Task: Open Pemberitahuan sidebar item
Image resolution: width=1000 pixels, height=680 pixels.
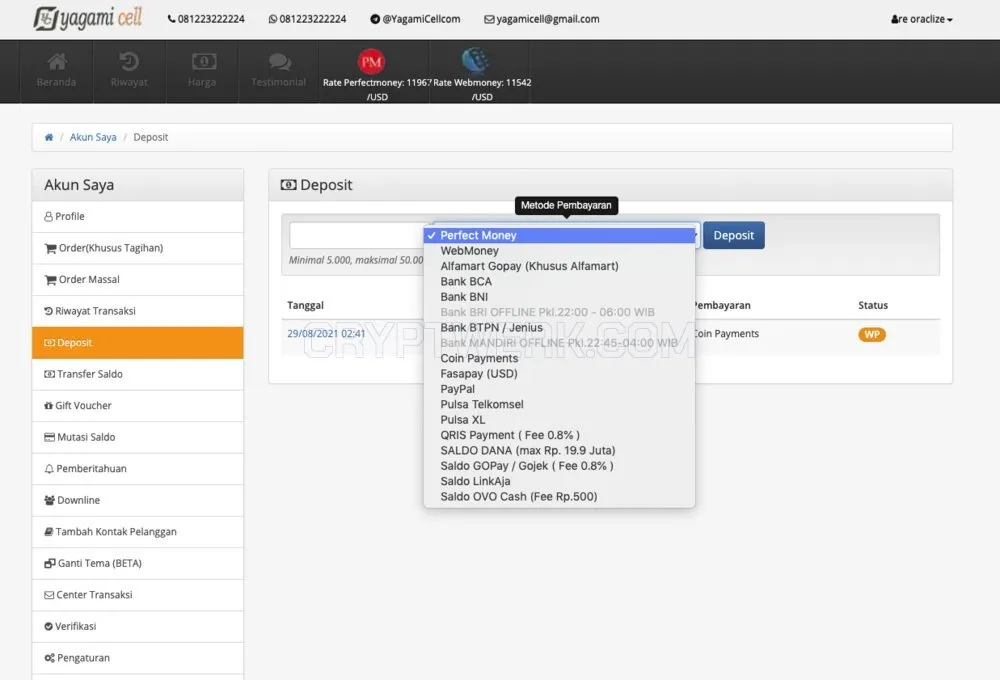Action: (x=138, y=469)
